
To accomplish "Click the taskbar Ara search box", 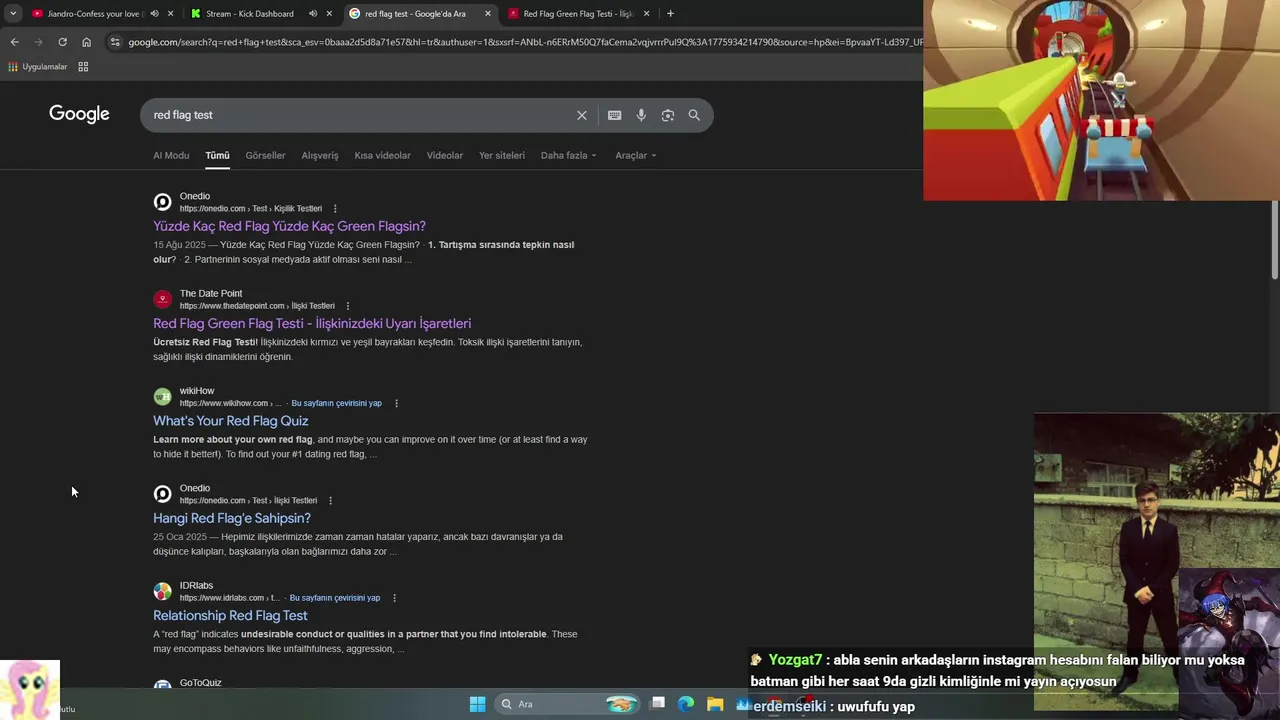I will pos(567,704).
